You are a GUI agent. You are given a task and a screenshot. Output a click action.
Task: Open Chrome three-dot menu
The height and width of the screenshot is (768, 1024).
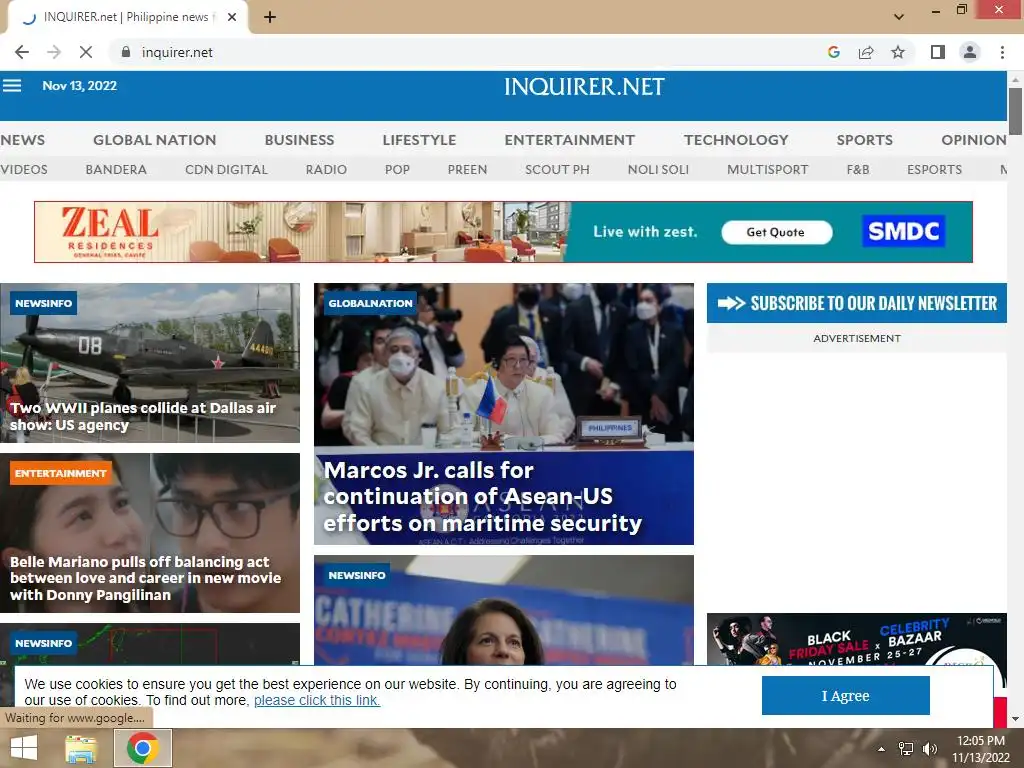(1002, 52)
